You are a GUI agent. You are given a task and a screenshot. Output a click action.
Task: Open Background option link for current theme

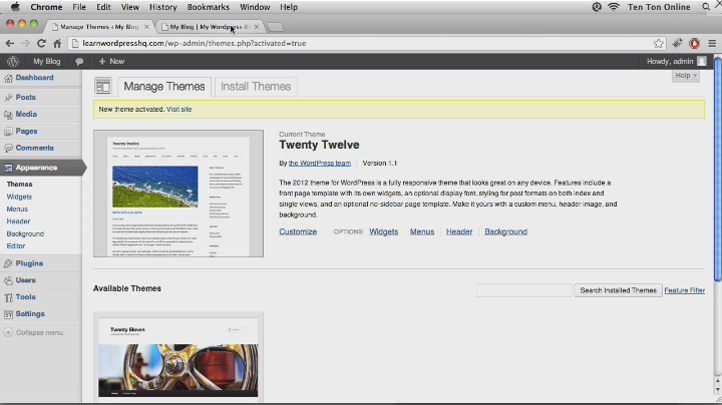pos(506,231)
